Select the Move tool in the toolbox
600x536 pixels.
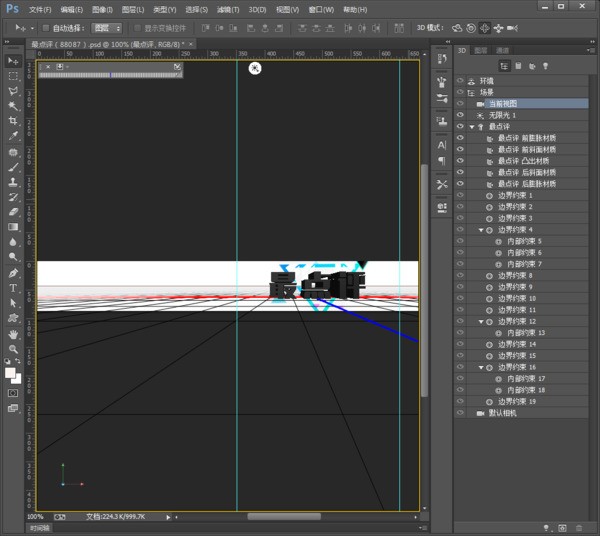coord(14,61)
